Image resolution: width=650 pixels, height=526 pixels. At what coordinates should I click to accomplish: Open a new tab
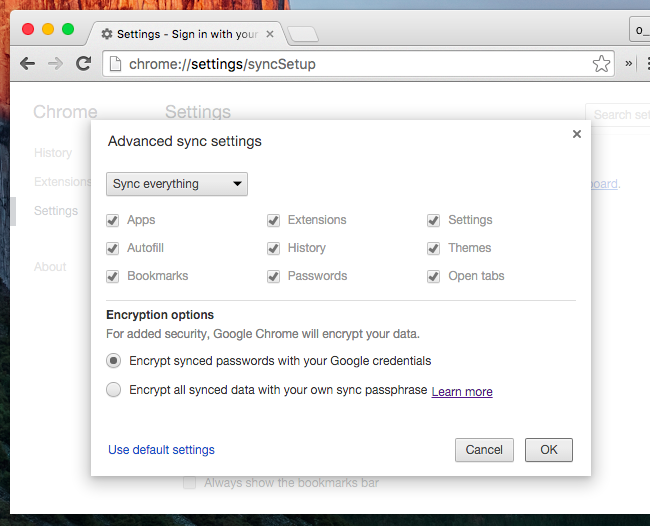tap(303, 34)
